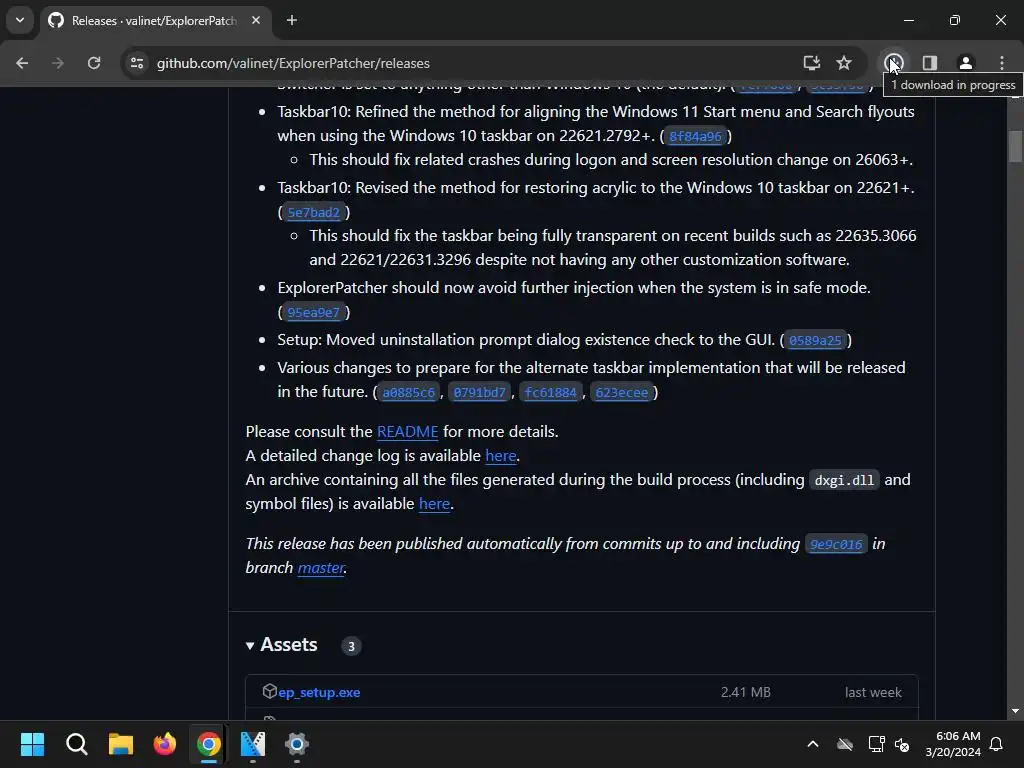Open the build archive 'here' link
Image resolution: width=1024 pixels, height=768 pixels.
tap(434, 504)
